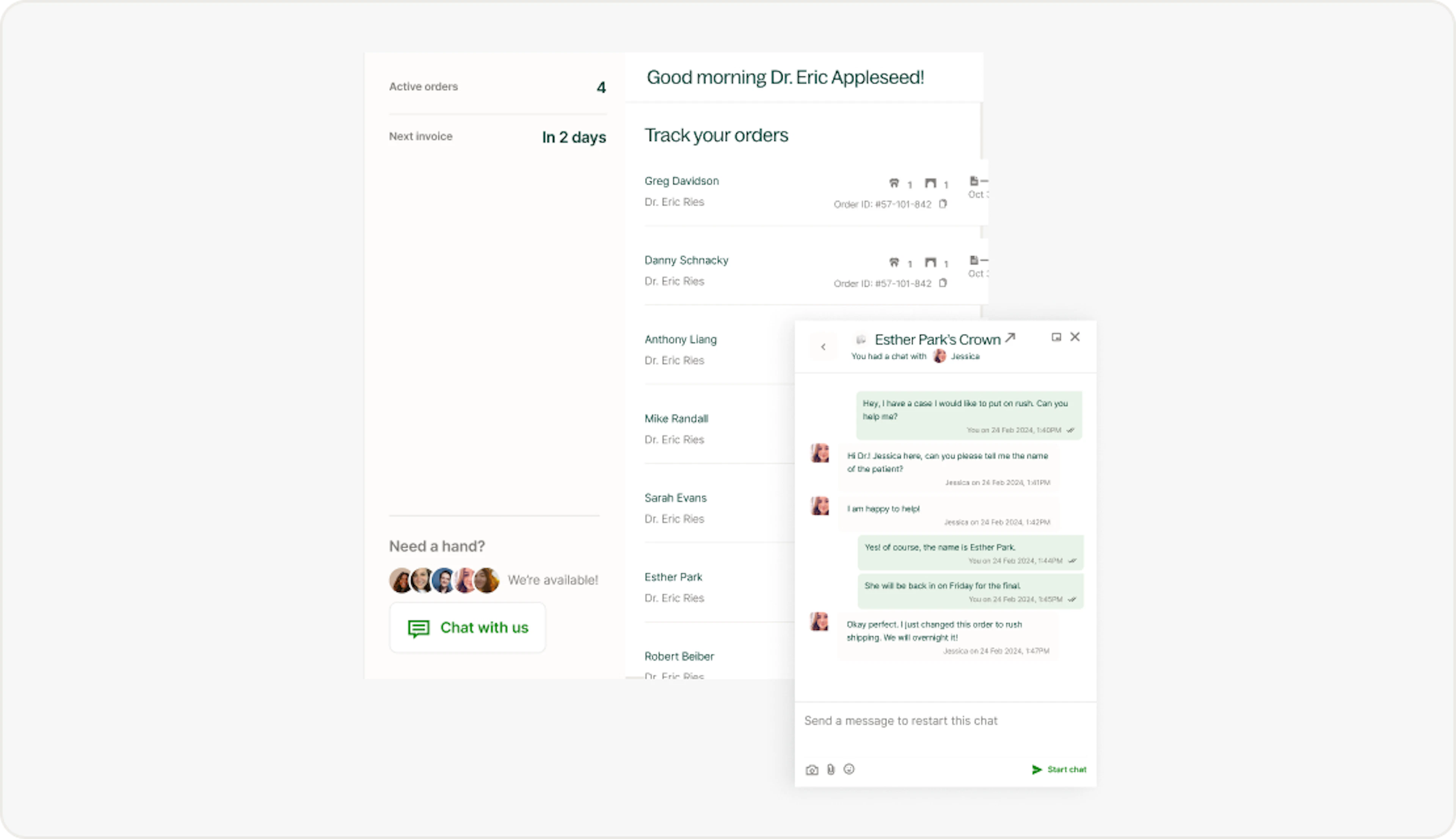Click the Chat with us button
Screen dimensions: 1456x839
point(468,628)
